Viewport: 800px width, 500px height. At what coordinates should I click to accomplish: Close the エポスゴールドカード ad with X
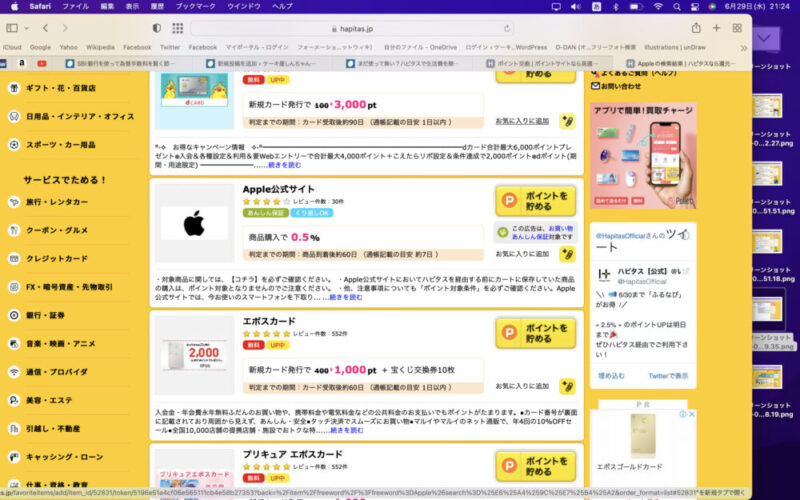click(x=692, y=414)
